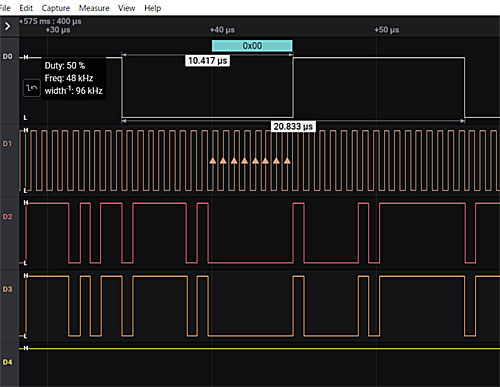Expand the sidebar with the chevron arrow
This screenshot has width=500, height=387.
(8, 26)
